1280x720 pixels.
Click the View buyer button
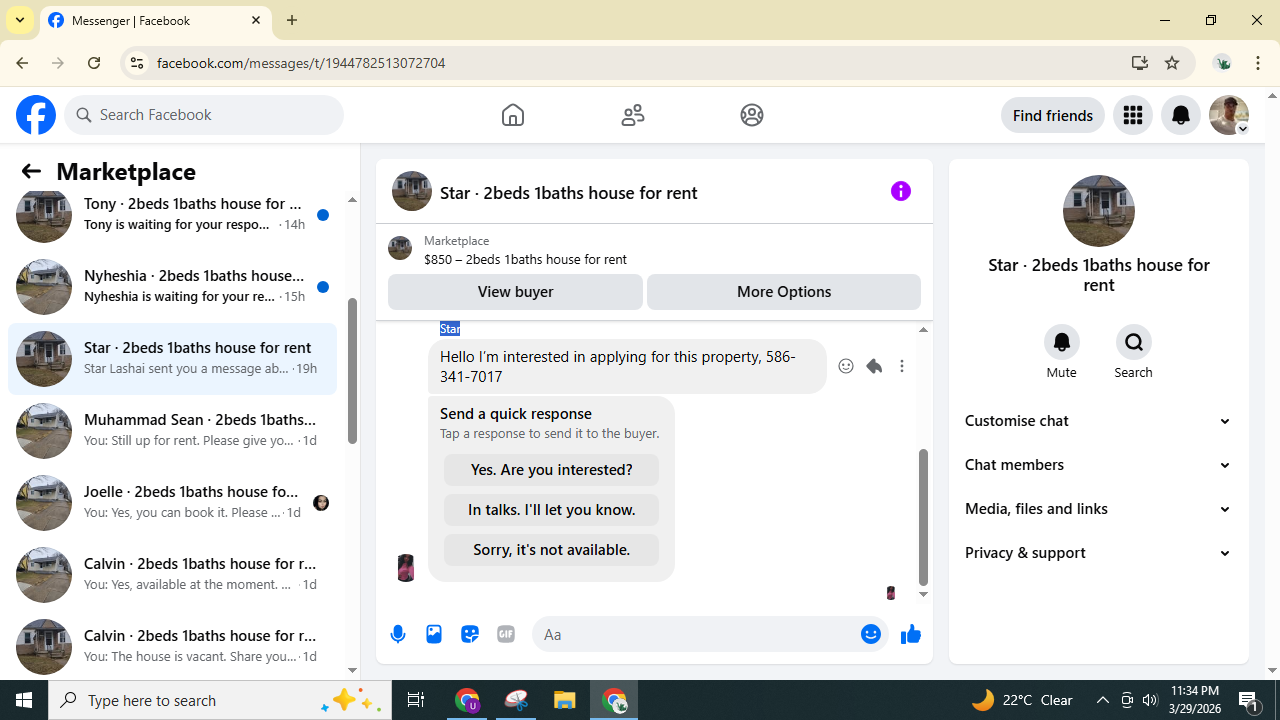(515, 292)
